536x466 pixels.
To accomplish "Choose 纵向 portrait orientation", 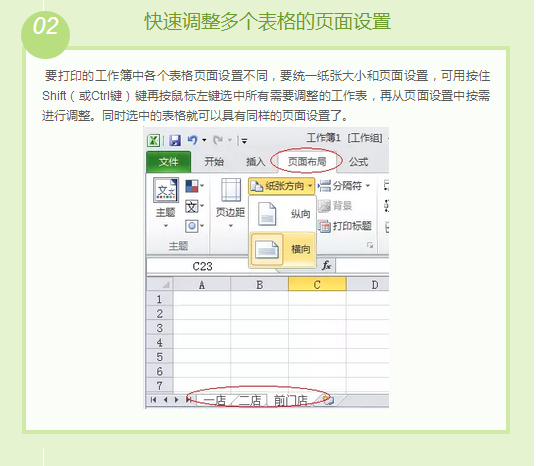I will point(282,214).
